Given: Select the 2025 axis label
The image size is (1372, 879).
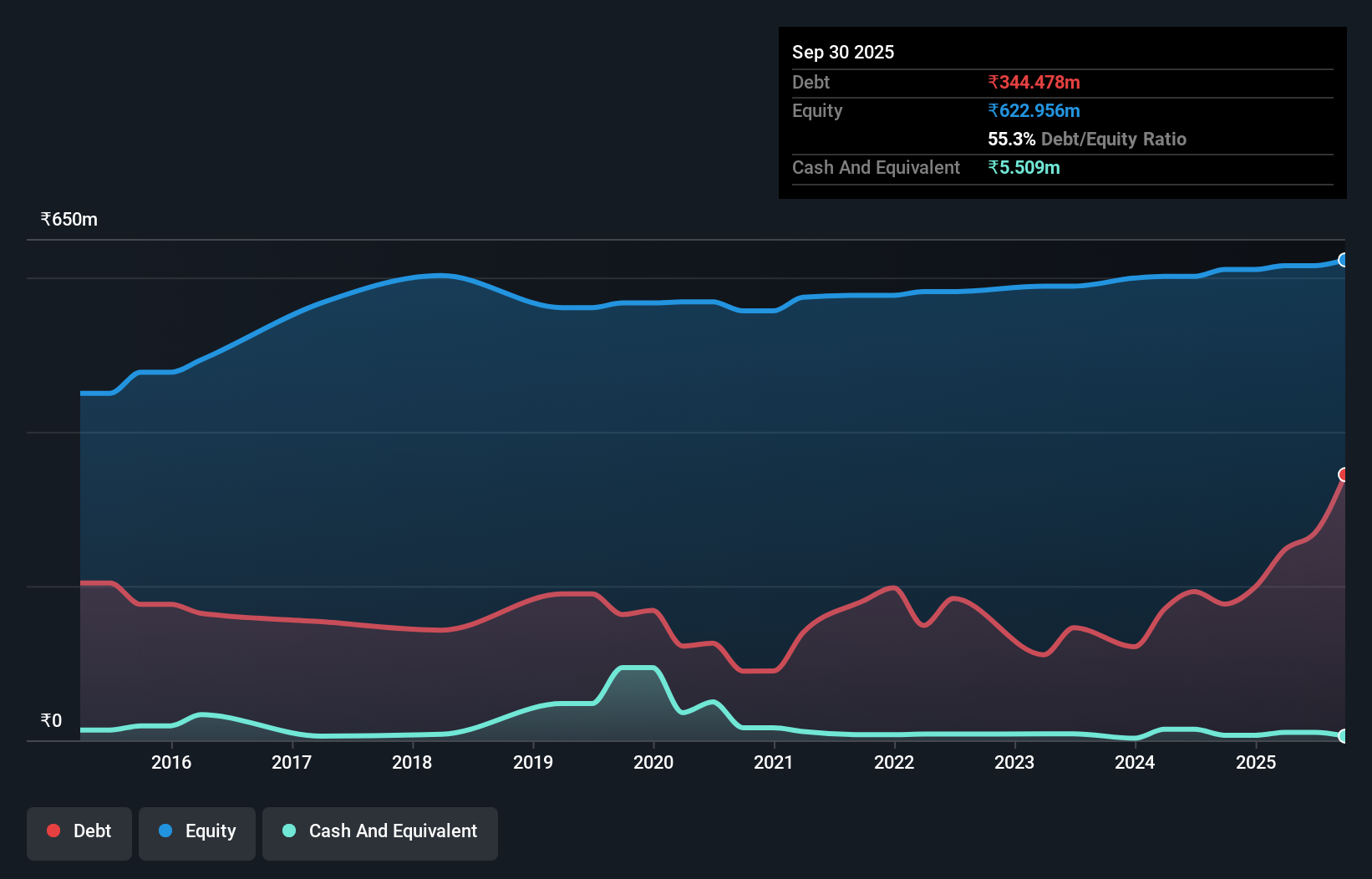Looking at the screenshot, I should coord(1258,762).
